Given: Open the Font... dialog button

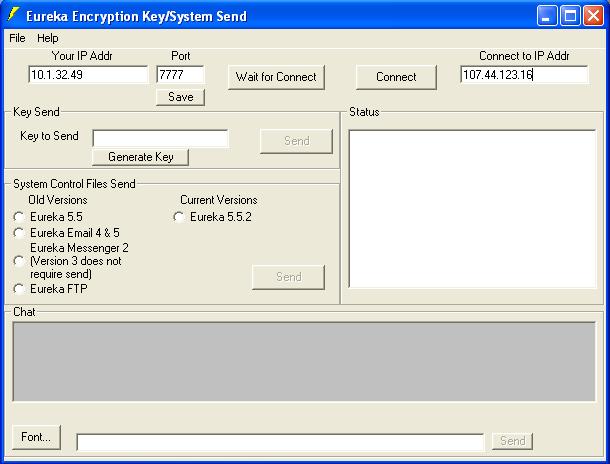Looking at the screenshot, I should click(36, 437).
